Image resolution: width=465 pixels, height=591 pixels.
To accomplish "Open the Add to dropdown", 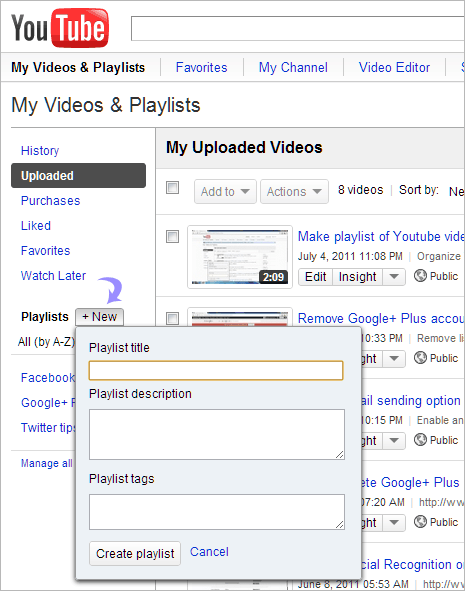I will (225, 191).
